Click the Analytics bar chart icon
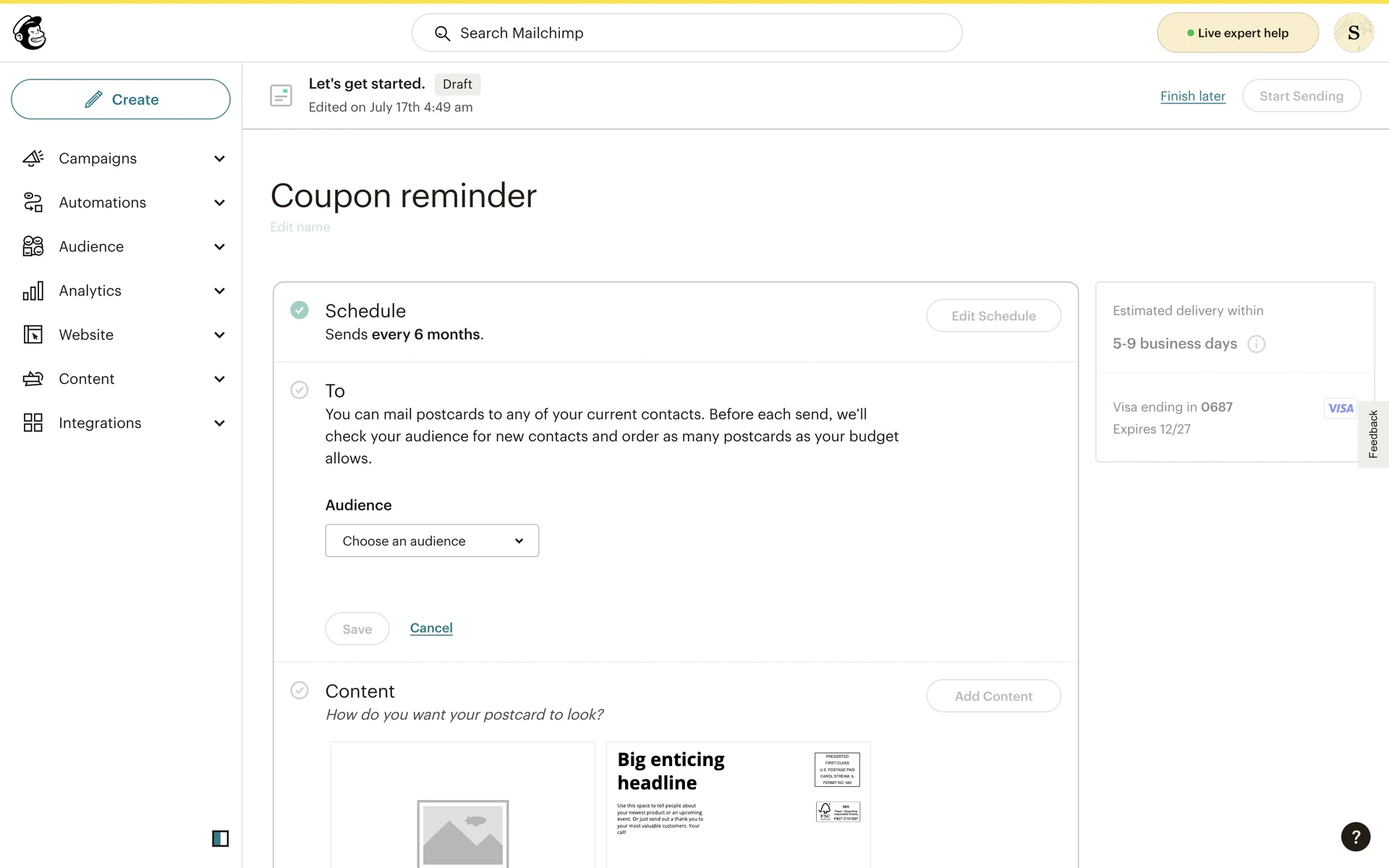 [x=33, y=291]
